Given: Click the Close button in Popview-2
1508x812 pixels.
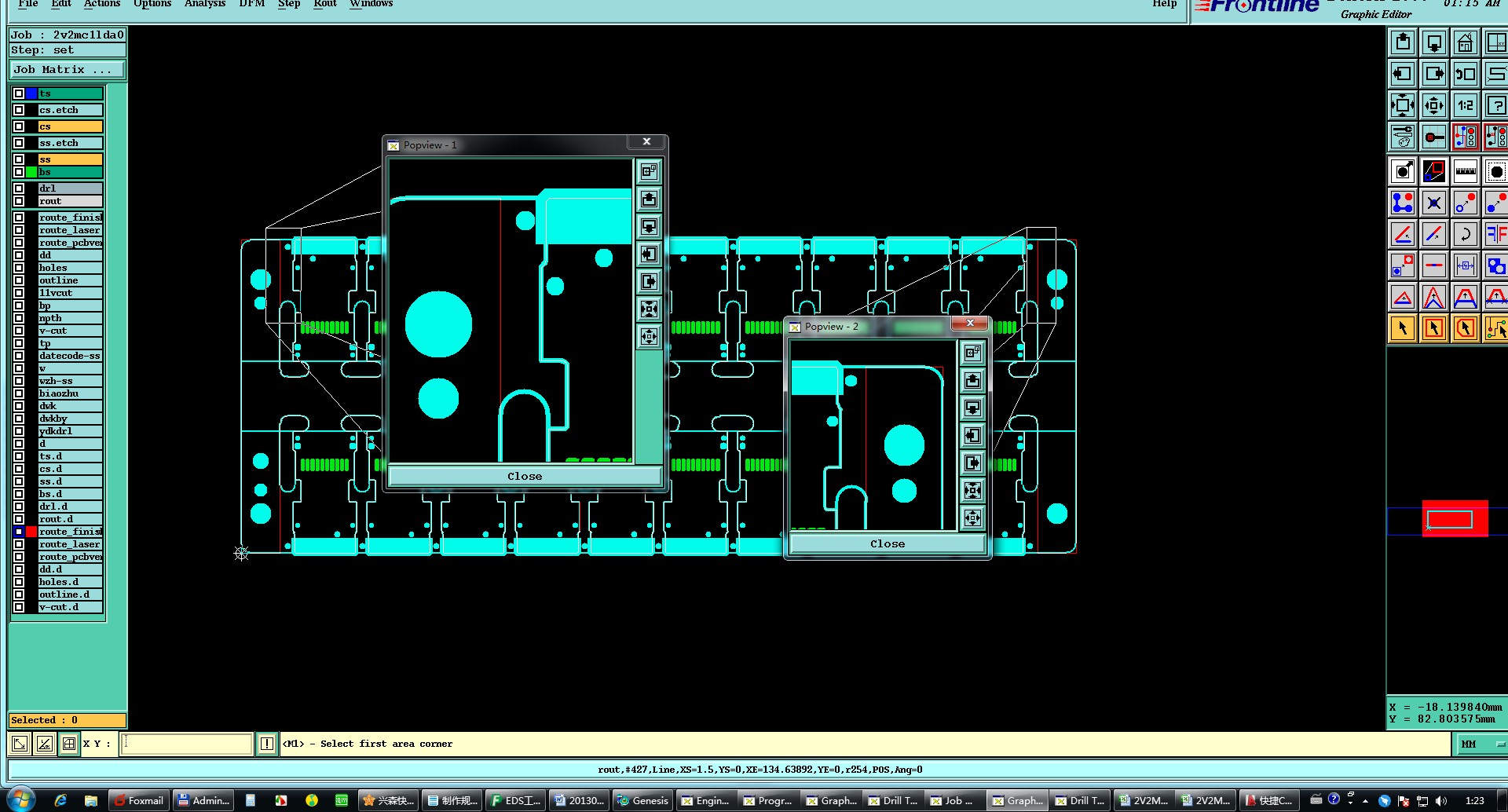Looking at the screenshot, I should pyautogui.click(x=888, y=543).
